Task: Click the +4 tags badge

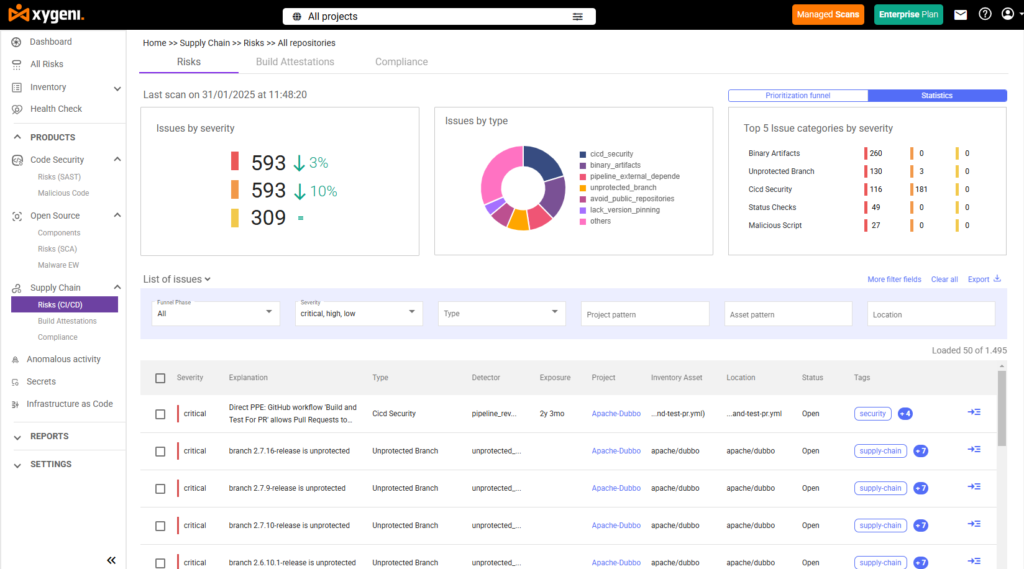Action: [x=904, y=414]
